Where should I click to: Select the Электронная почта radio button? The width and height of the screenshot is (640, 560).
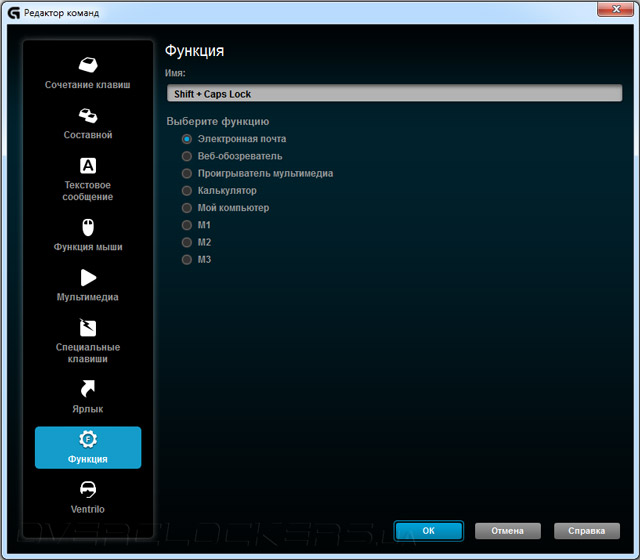[187, 139]
